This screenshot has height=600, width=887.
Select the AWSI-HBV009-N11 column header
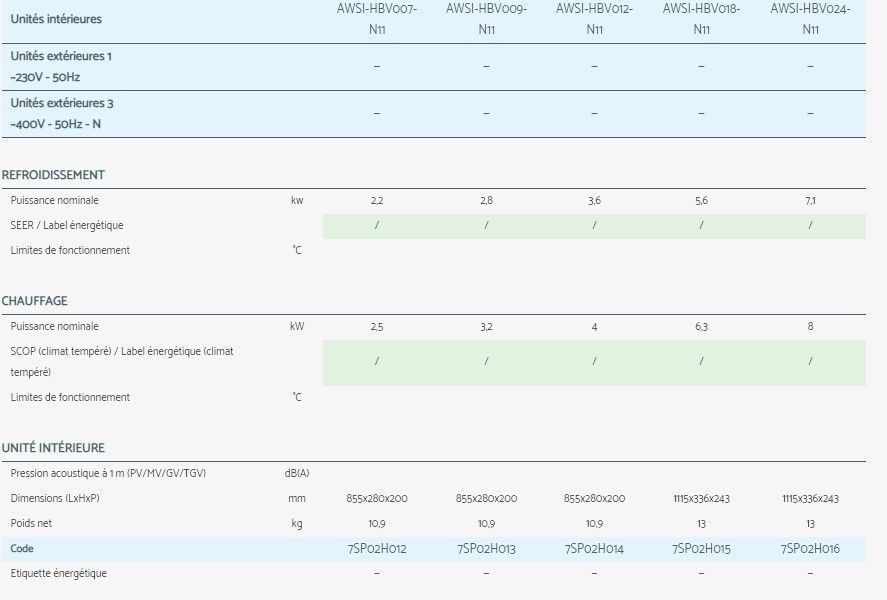click(x=486, y=19)
